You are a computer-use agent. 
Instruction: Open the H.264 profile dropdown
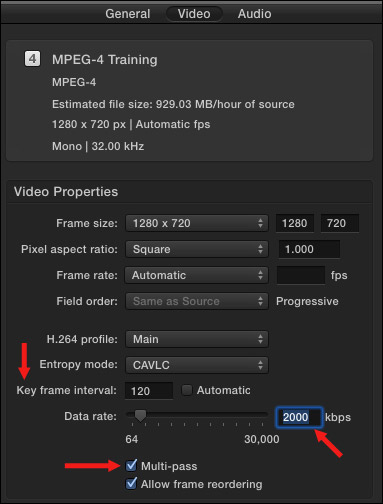click(x=197, y=339)
